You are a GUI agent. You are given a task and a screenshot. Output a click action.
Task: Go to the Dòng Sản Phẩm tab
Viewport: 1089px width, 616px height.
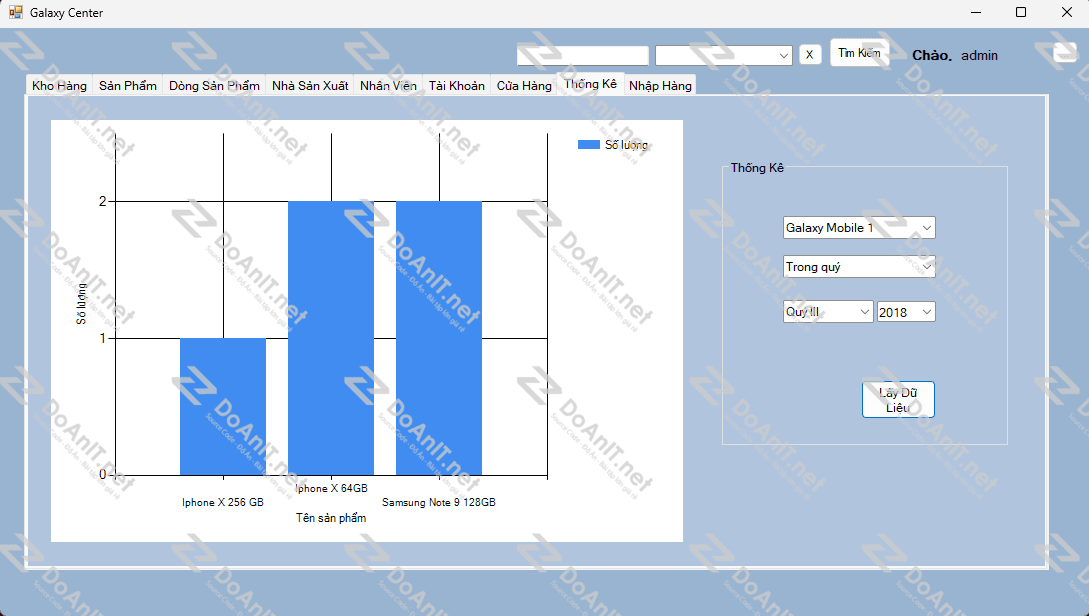pyautogui.click(x=214, y=85)
